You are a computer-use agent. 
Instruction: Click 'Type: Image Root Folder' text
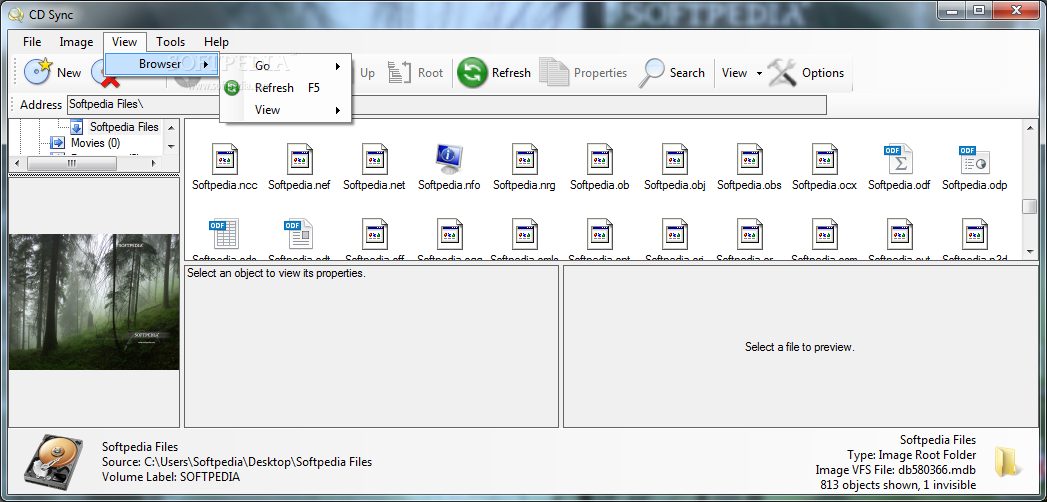911,455
